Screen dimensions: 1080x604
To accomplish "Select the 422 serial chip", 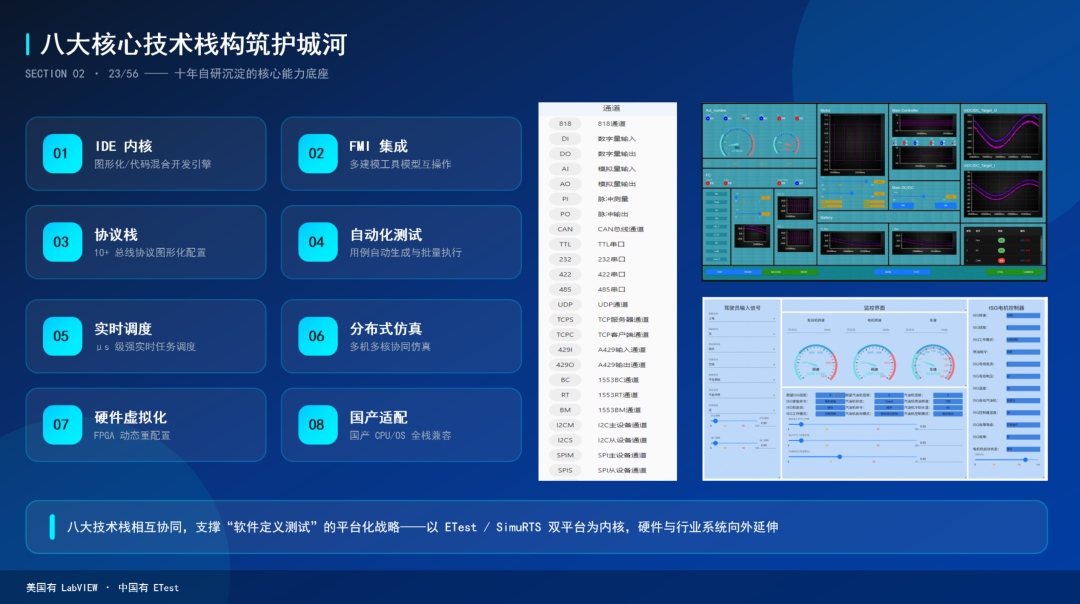I will pos(565,274).
